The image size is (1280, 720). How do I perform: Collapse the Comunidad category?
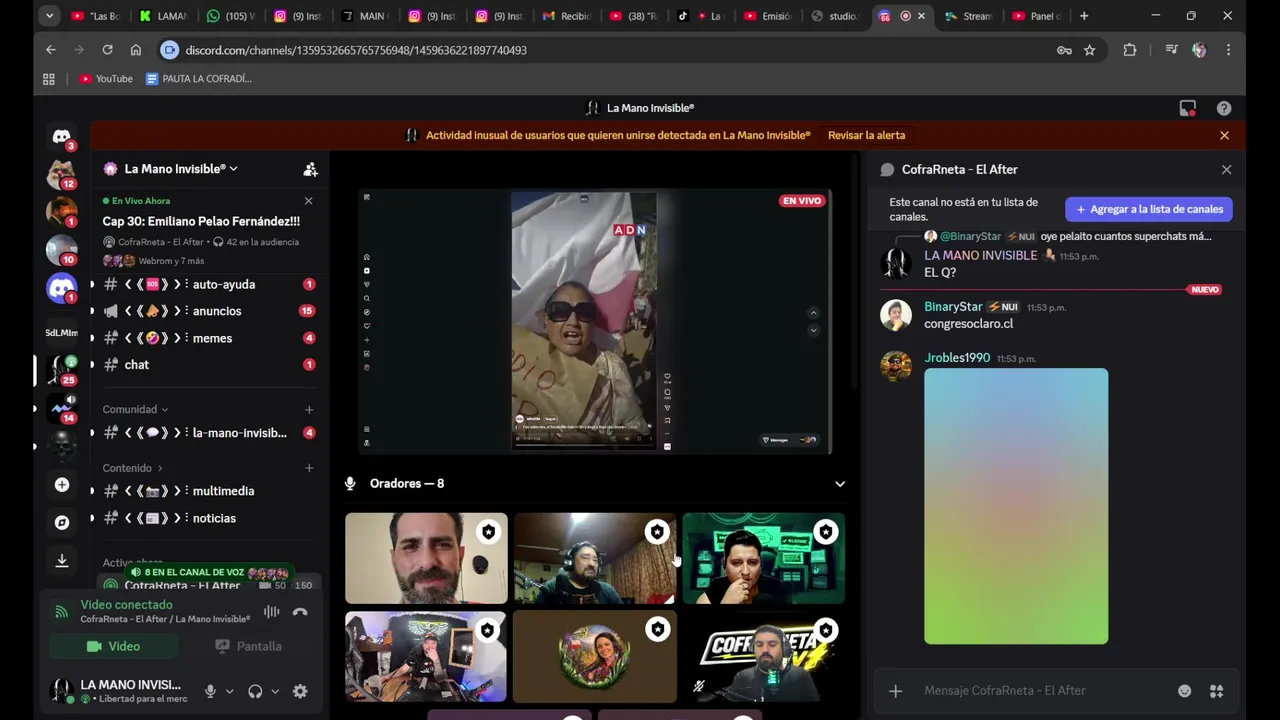[x=135, y=409]
